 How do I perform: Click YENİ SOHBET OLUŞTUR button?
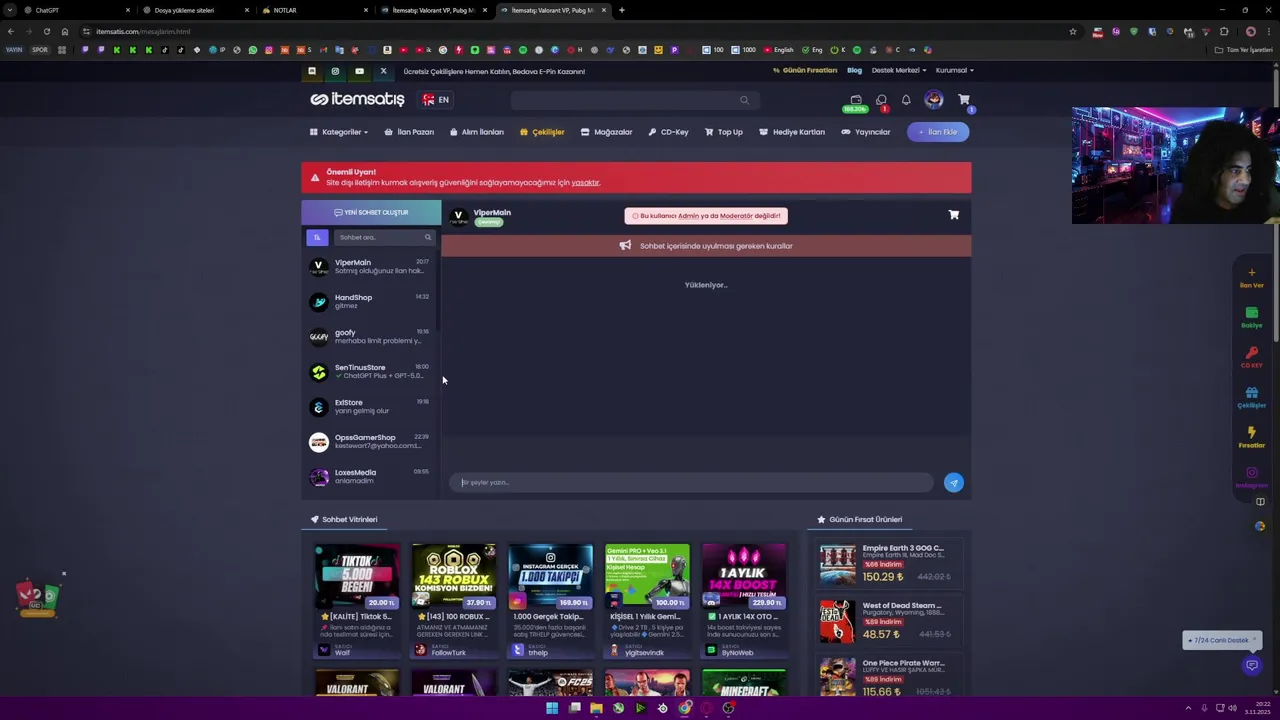371,212
